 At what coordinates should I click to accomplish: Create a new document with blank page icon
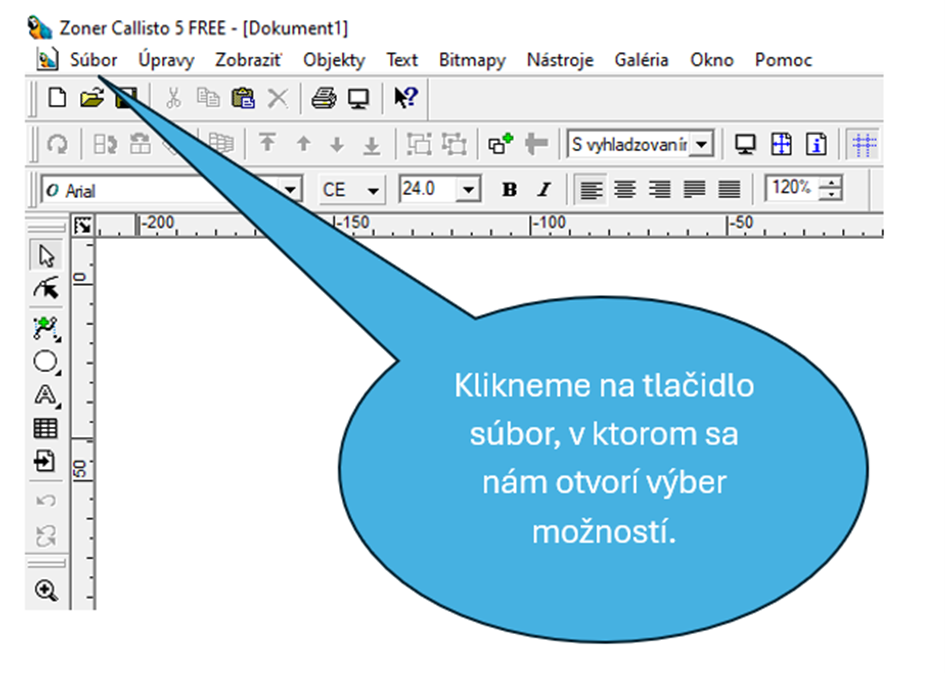(58, 98)
